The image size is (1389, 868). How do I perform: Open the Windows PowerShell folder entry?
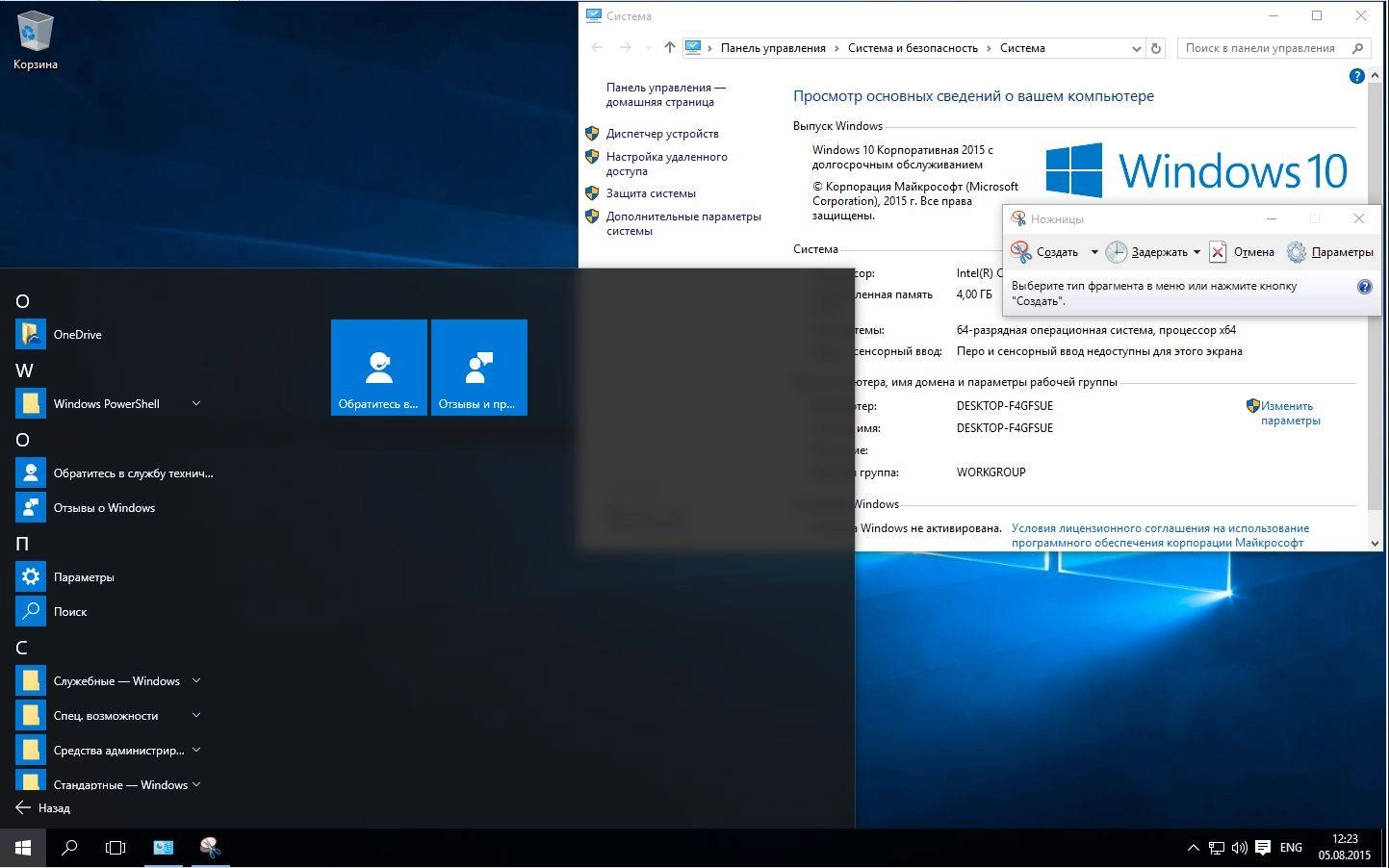coord(106,403)
